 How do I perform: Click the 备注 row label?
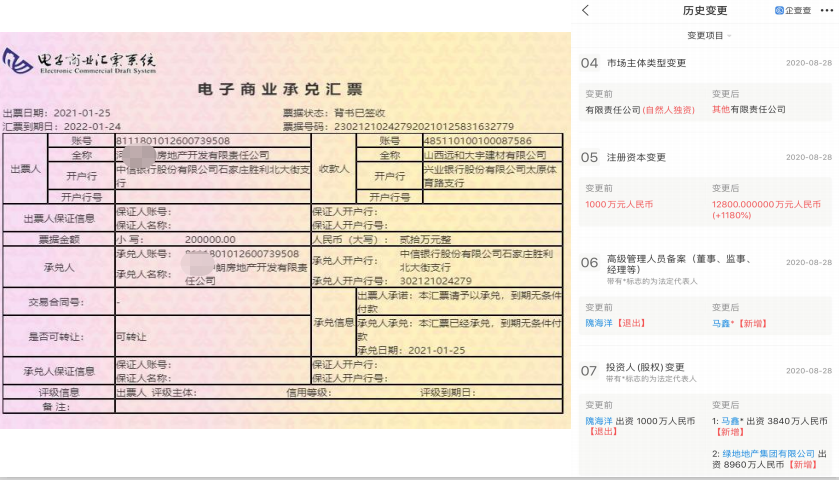56,407
